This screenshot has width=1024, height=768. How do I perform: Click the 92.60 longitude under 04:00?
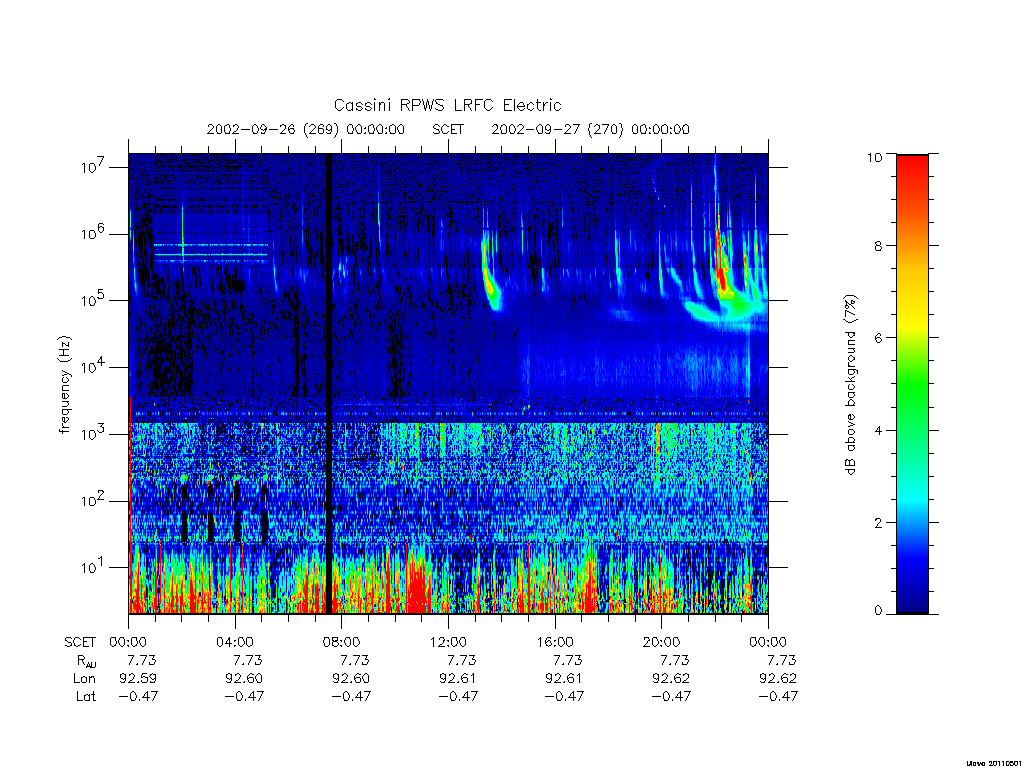point(244,679)
